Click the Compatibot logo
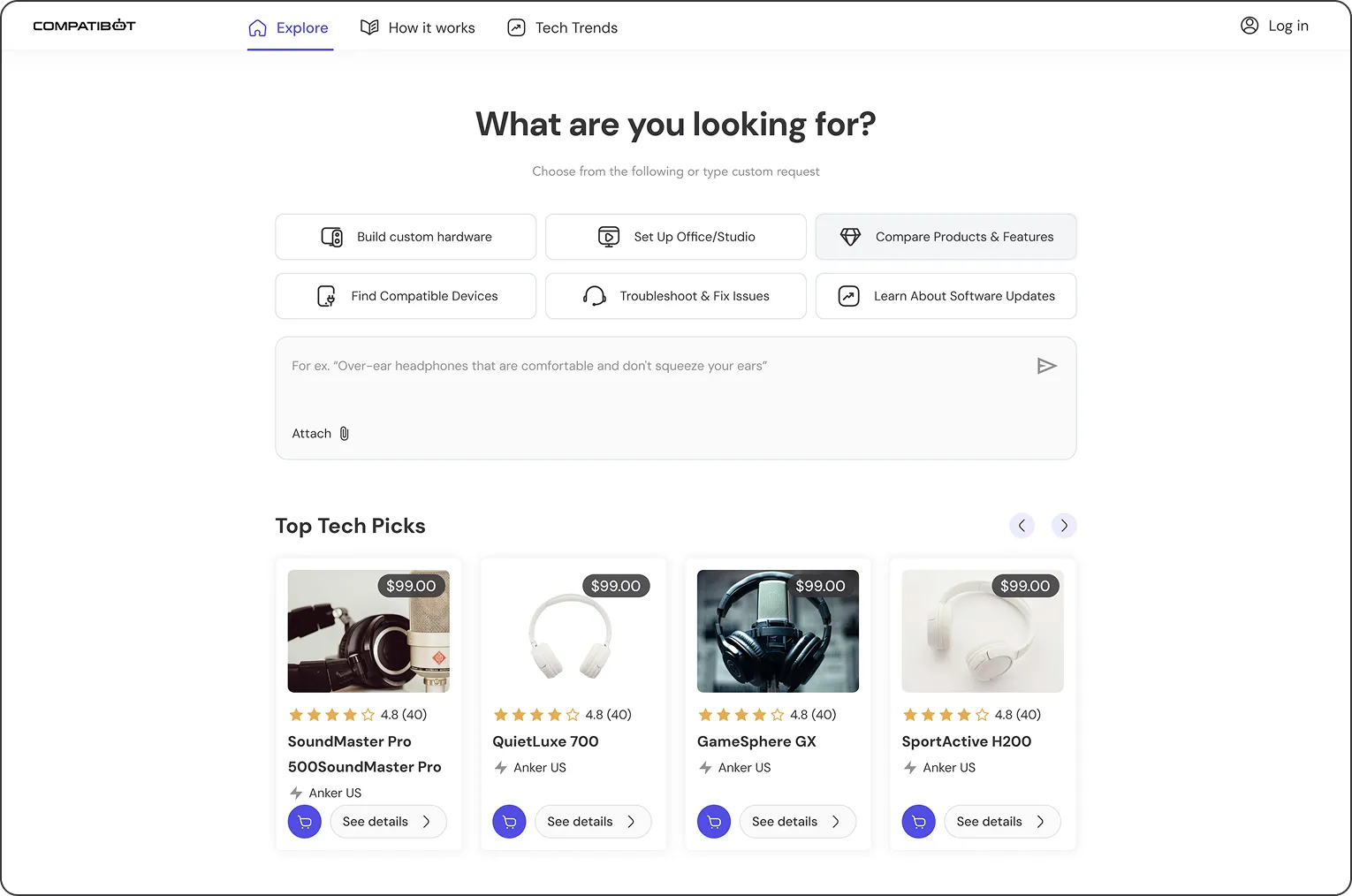The width and height of the screenshot is (1352, 896). [x=84, y=26]
